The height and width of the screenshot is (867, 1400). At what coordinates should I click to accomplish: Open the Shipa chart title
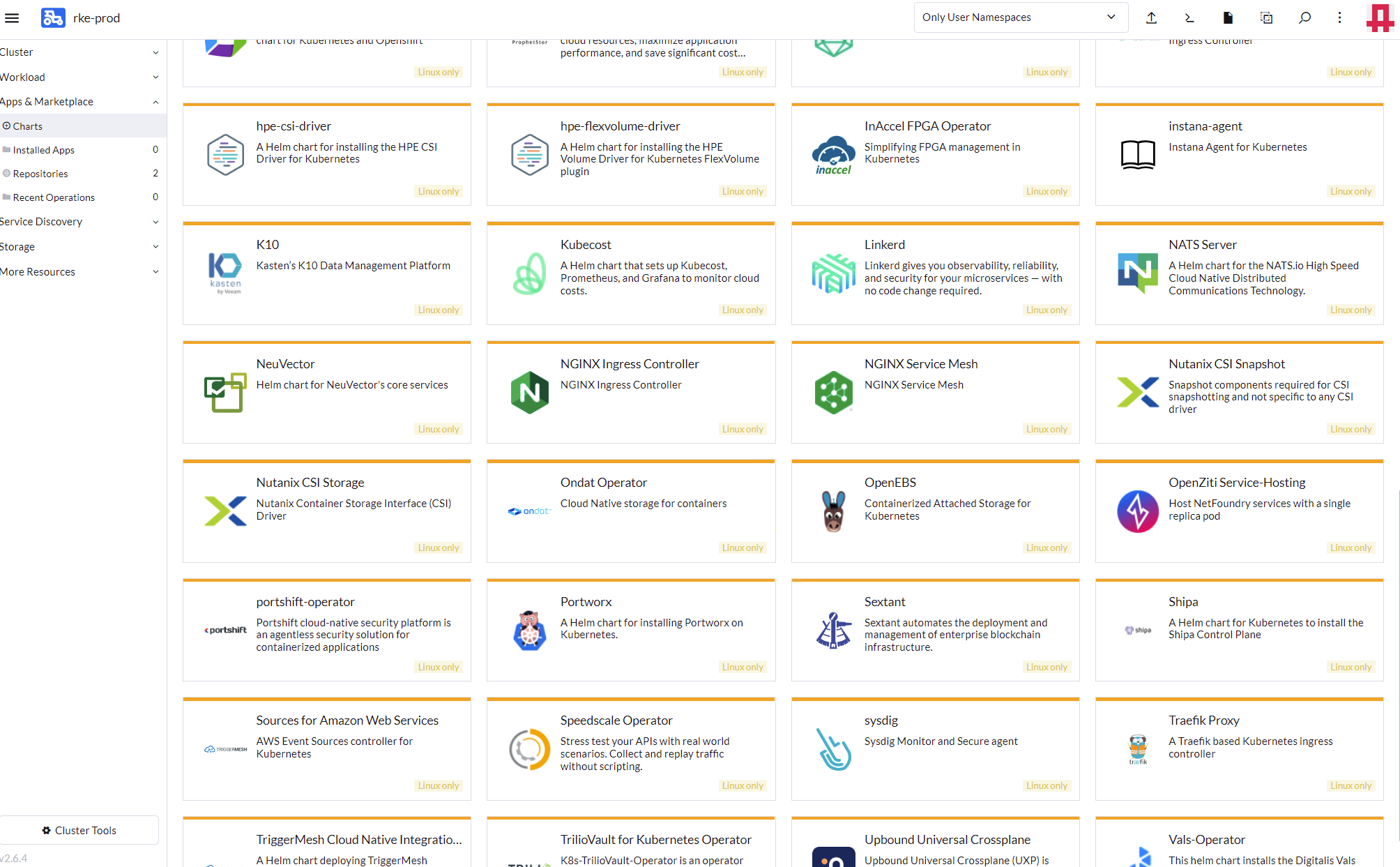pos(1183,602)
